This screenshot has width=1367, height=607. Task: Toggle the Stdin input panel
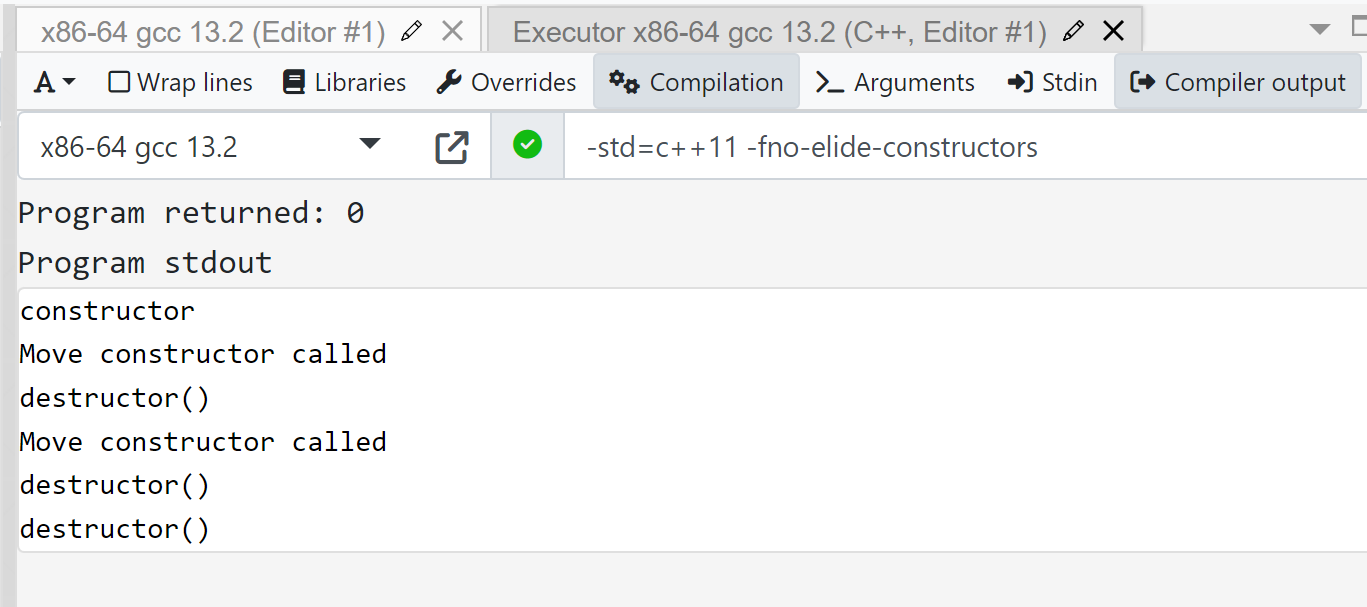tap(1052, 82)
